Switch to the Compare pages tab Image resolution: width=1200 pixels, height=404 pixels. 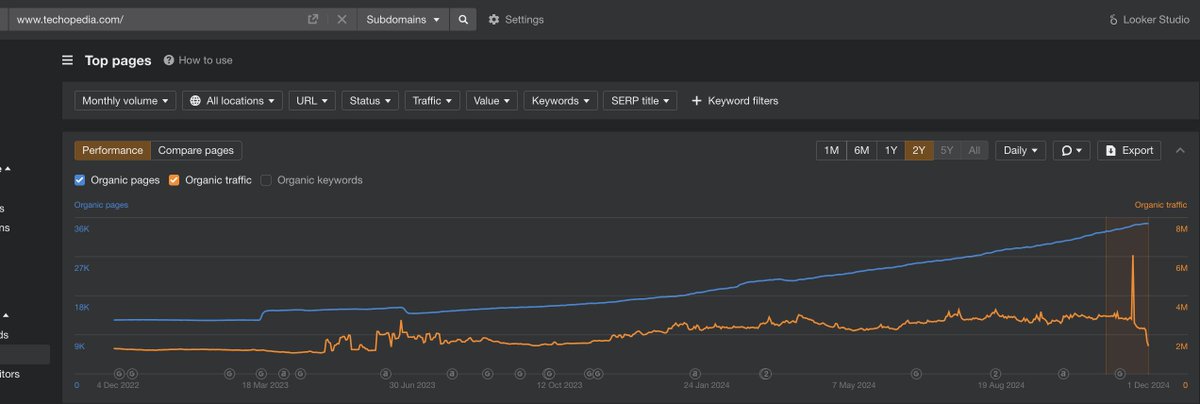[x=196, y=150]
